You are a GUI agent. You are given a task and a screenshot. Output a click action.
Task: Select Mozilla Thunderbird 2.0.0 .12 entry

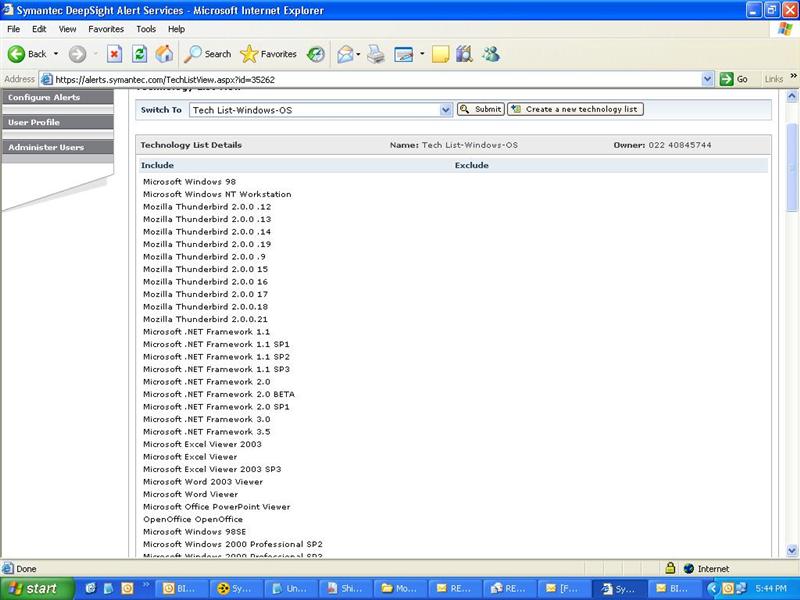coord(207,207)
